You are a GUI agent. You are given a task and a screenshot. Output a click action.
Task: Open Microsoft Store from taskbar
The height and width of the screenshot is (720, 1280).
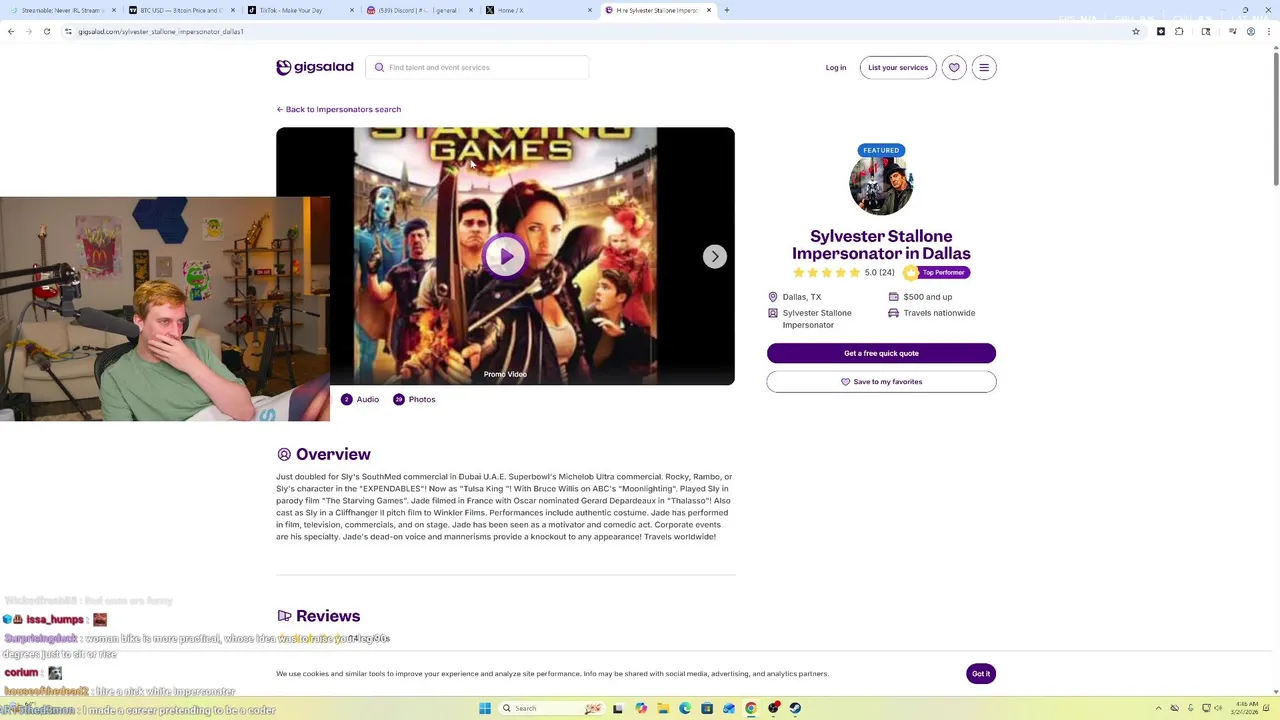pos(707,708)
